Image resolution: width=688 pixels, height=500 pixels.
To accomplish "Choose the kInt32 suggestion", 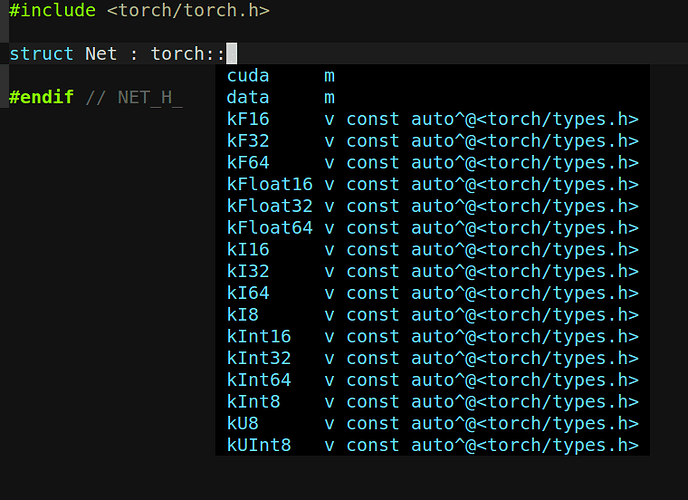I will [259, 358].
